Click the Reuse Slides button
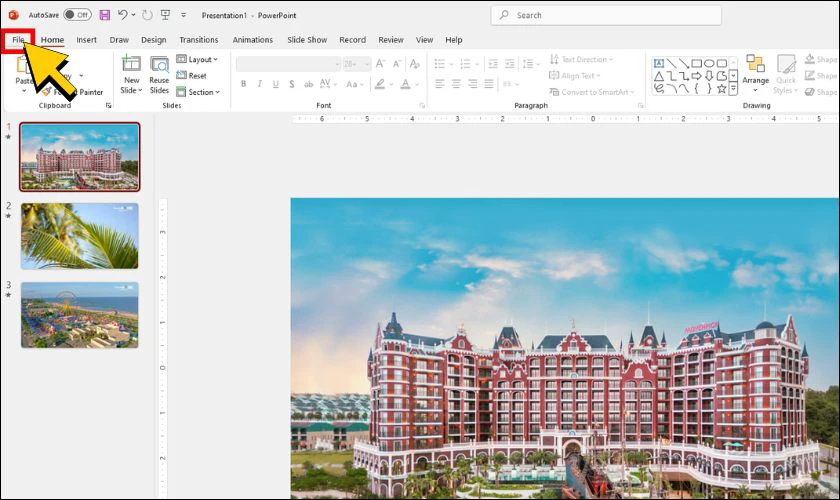Image resolution: width=840 pixels, height=500 pixels. [x=159, y=74]
